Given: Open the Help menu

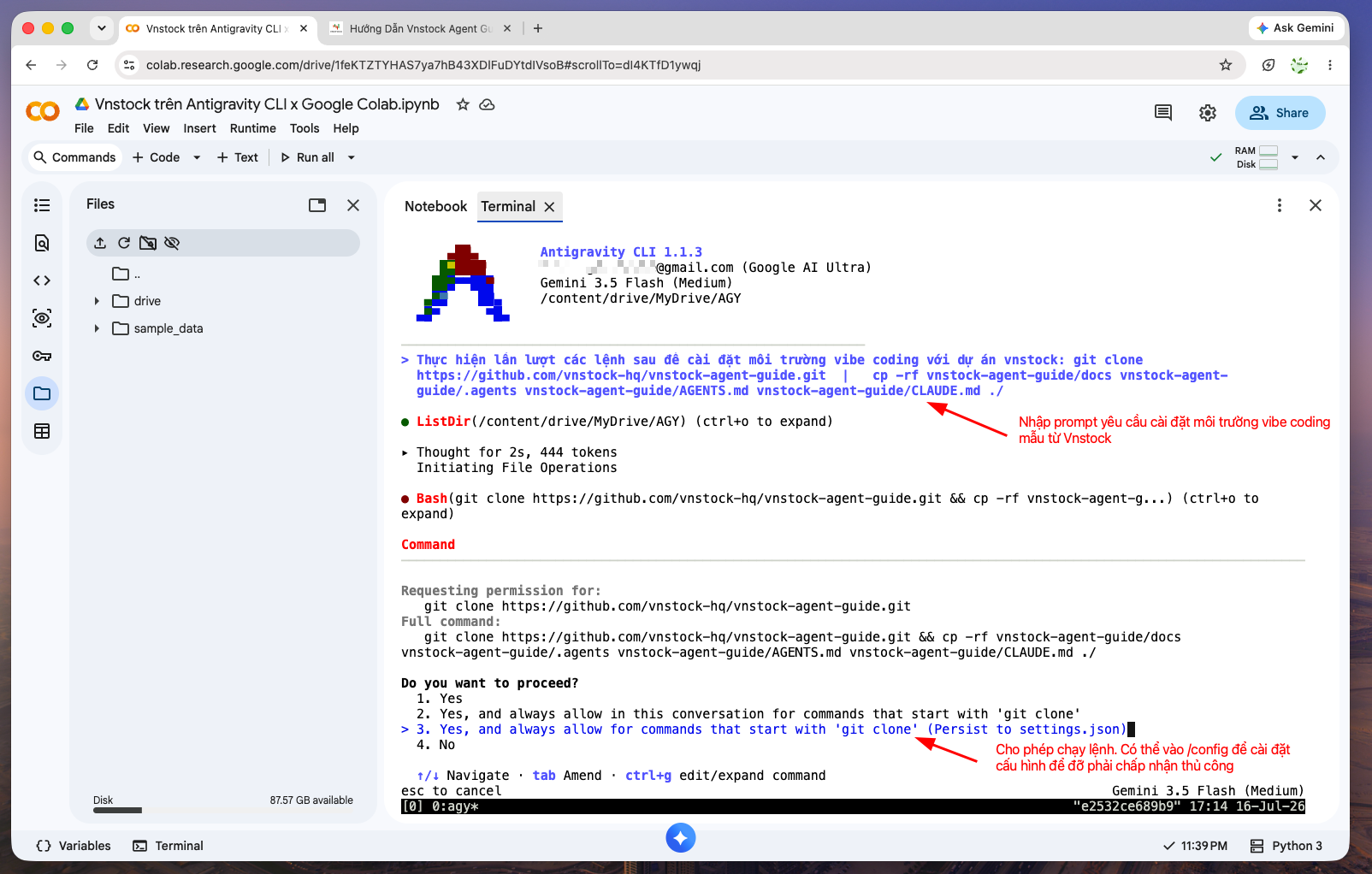Looking at the screenshot, I should pos(346,128).
